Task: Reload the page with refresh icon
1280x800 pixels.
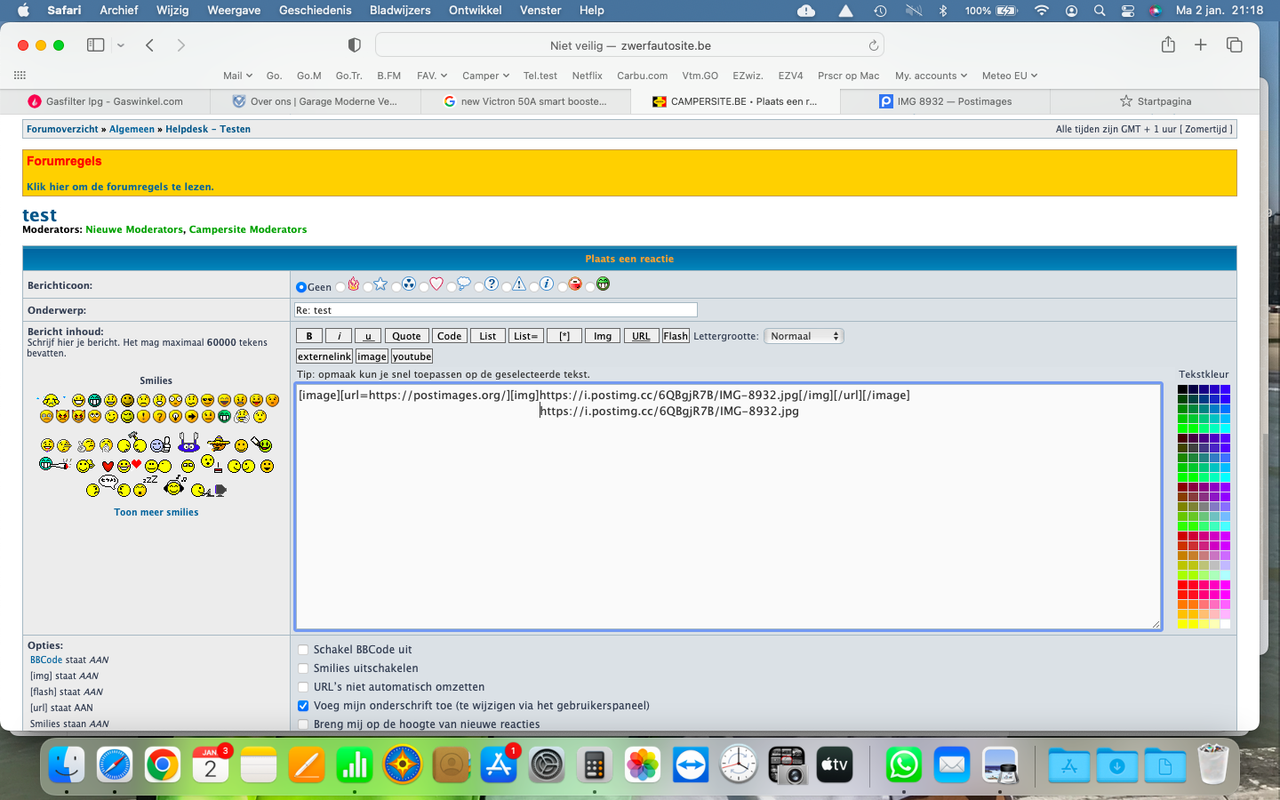Action: pos(873,45)
